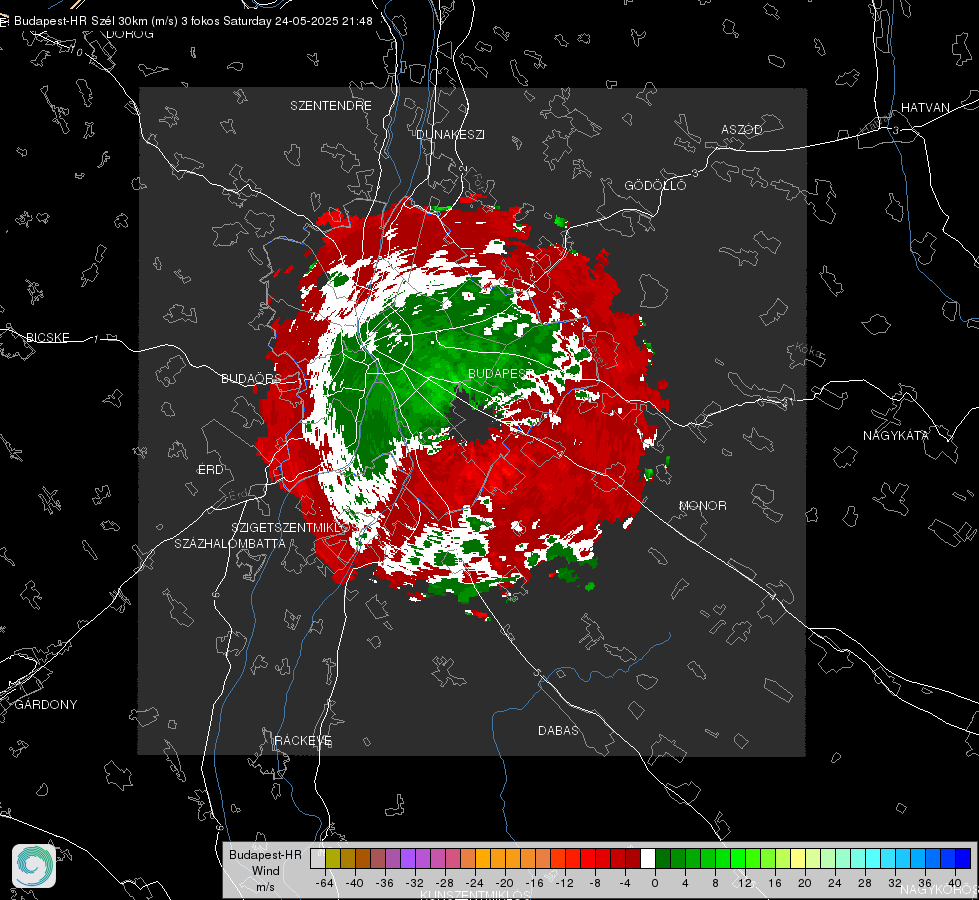Click the SZÁZHALOMBATTA label
The height and width of the screenshot is (900, 979).
pos(230,543)
